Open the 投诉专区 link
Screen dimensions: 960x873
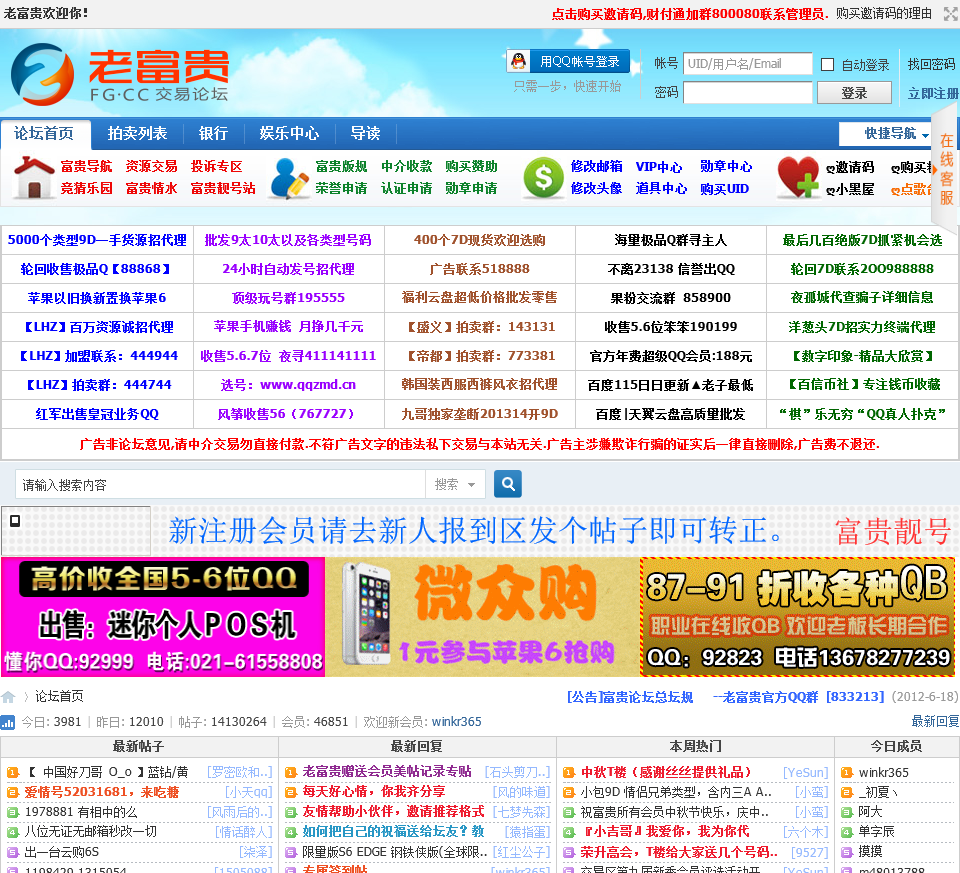click(x=217, y=167)
